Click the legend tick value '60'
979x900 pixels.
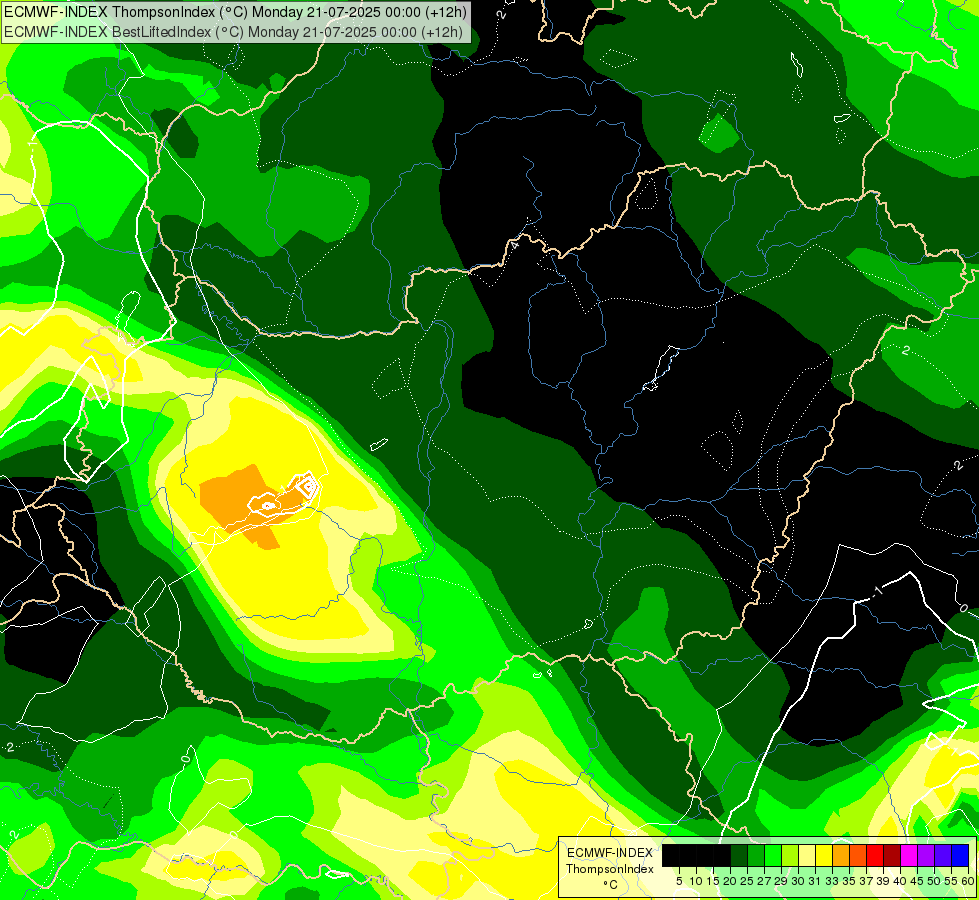click(967, 881)
